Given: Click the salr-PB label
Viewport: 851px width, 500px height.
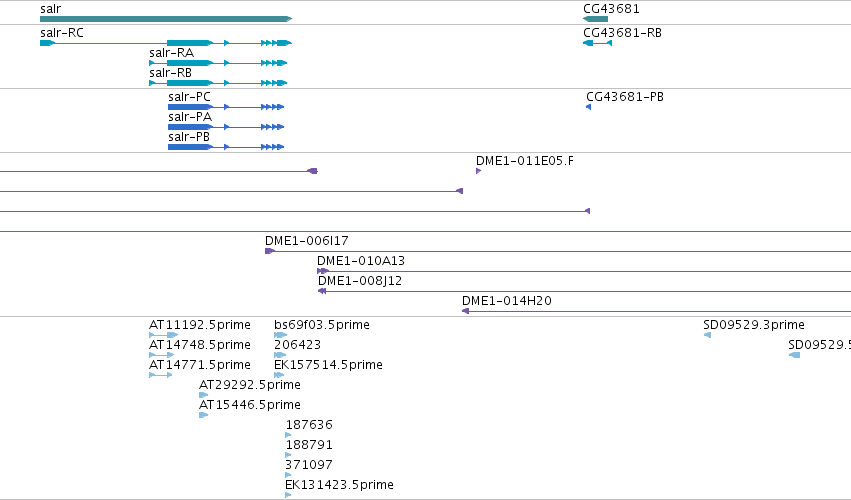Looking at the screenshot, I should (189, 137).
